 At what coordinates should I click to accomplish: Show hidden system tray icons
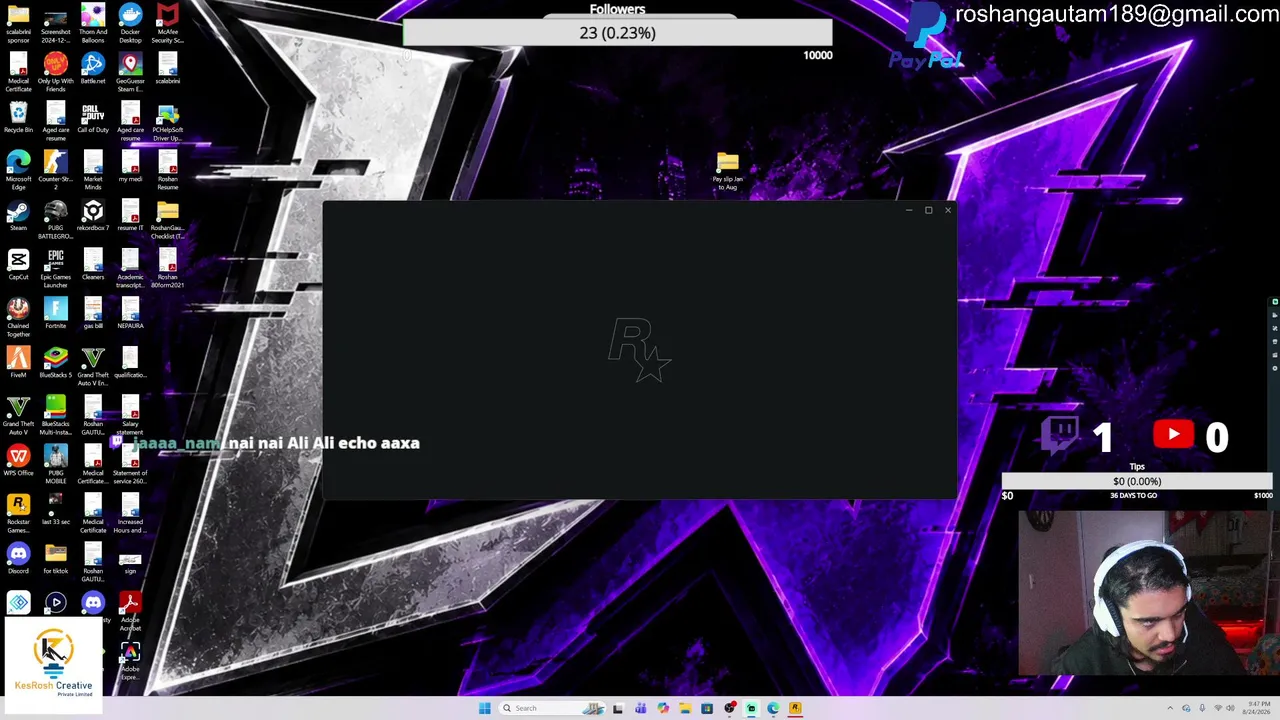(x=1170, y=708)
